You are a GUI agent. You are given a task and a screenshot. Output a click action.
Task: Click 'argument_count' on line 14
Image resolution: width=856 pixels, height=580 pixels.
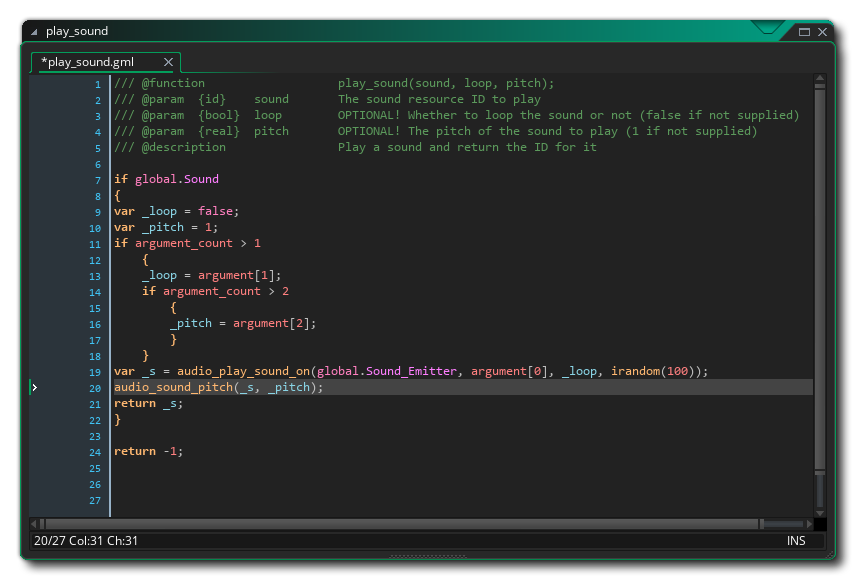[212, 291]
